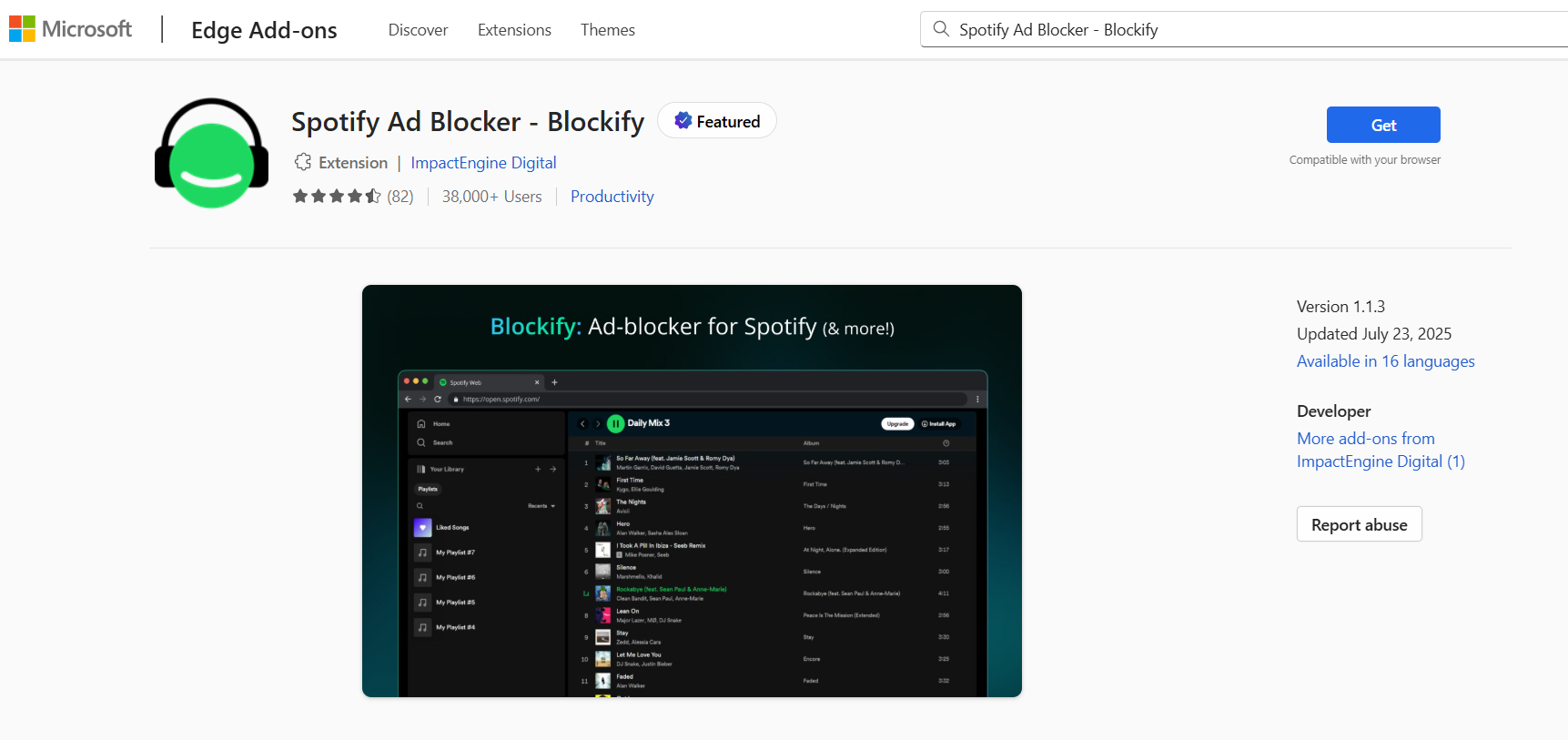This screenshot has height=740, width=1568.
Task: Open the Productivity category link
Action: pos(612,197)
